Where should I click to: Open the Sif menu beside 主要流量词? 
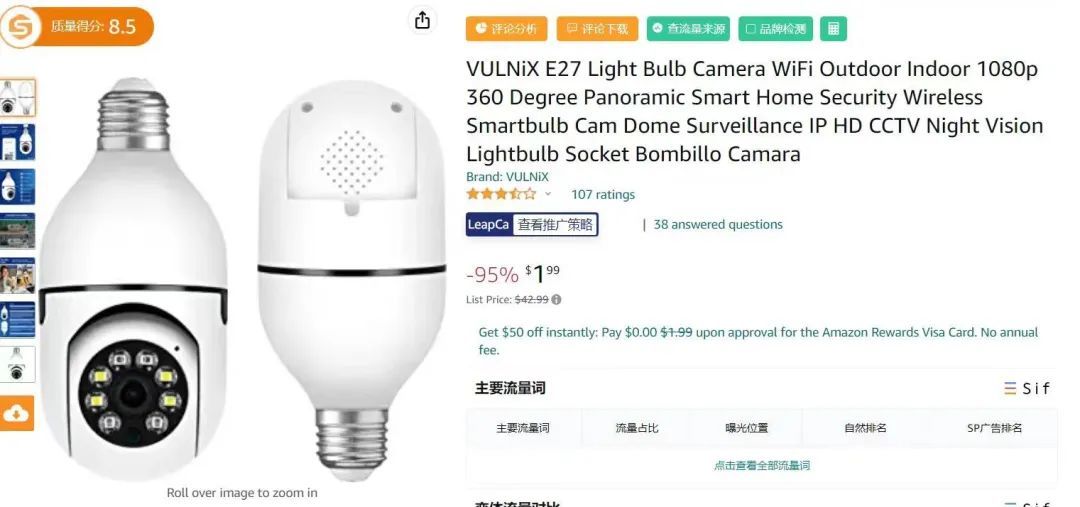tap(1026, 389)
